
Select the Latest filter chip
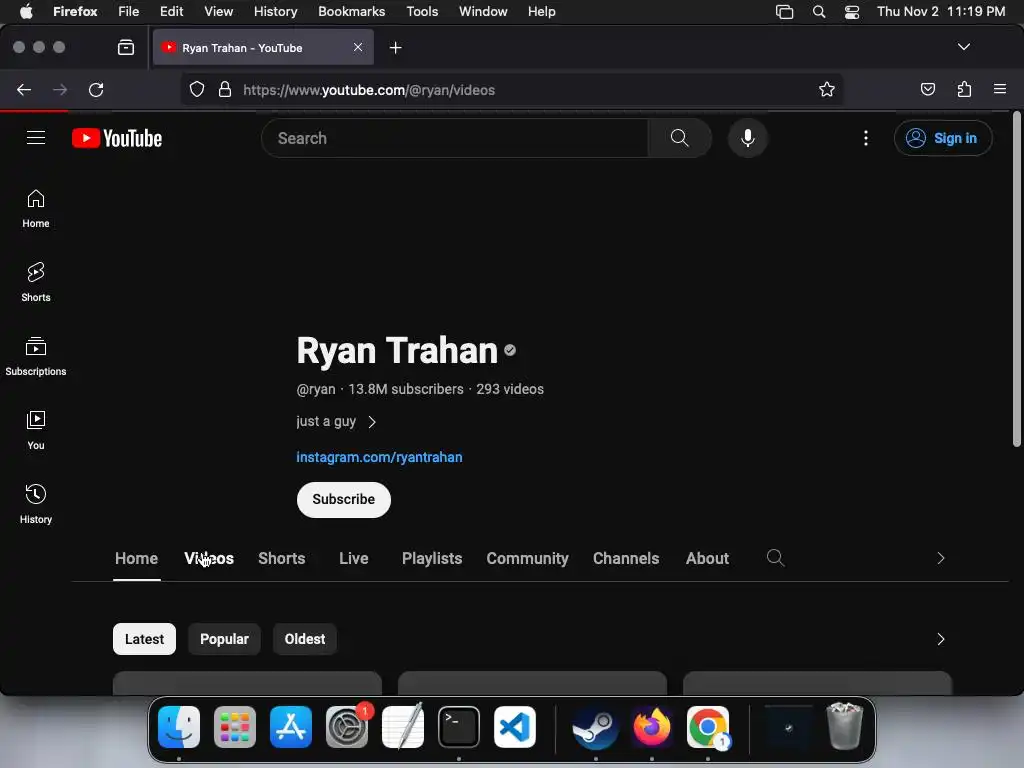tap(144, 639)
